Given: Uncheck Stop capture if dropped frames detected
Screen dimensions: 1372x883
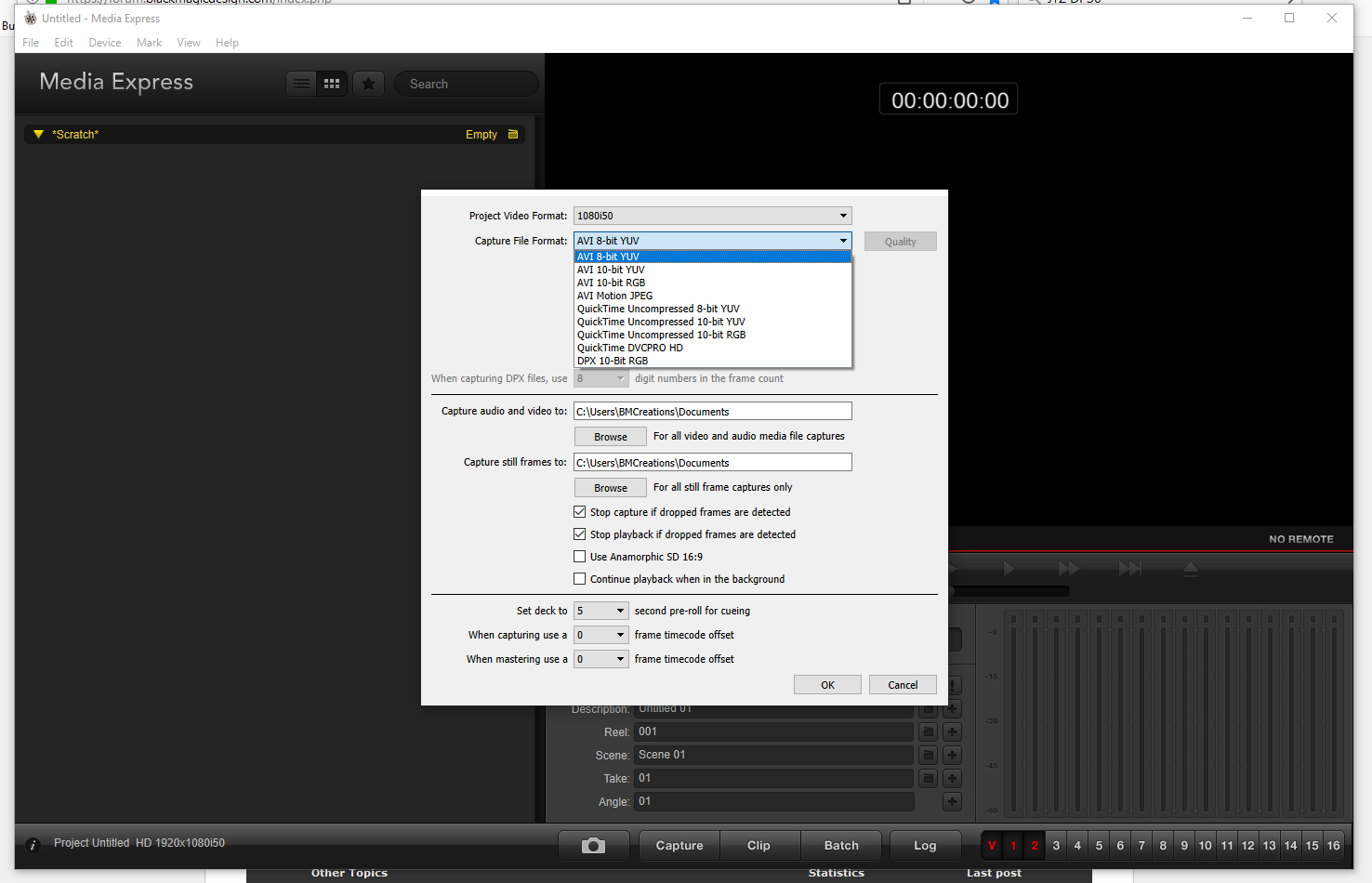Looking at the screenshot, I should point(580,512).
